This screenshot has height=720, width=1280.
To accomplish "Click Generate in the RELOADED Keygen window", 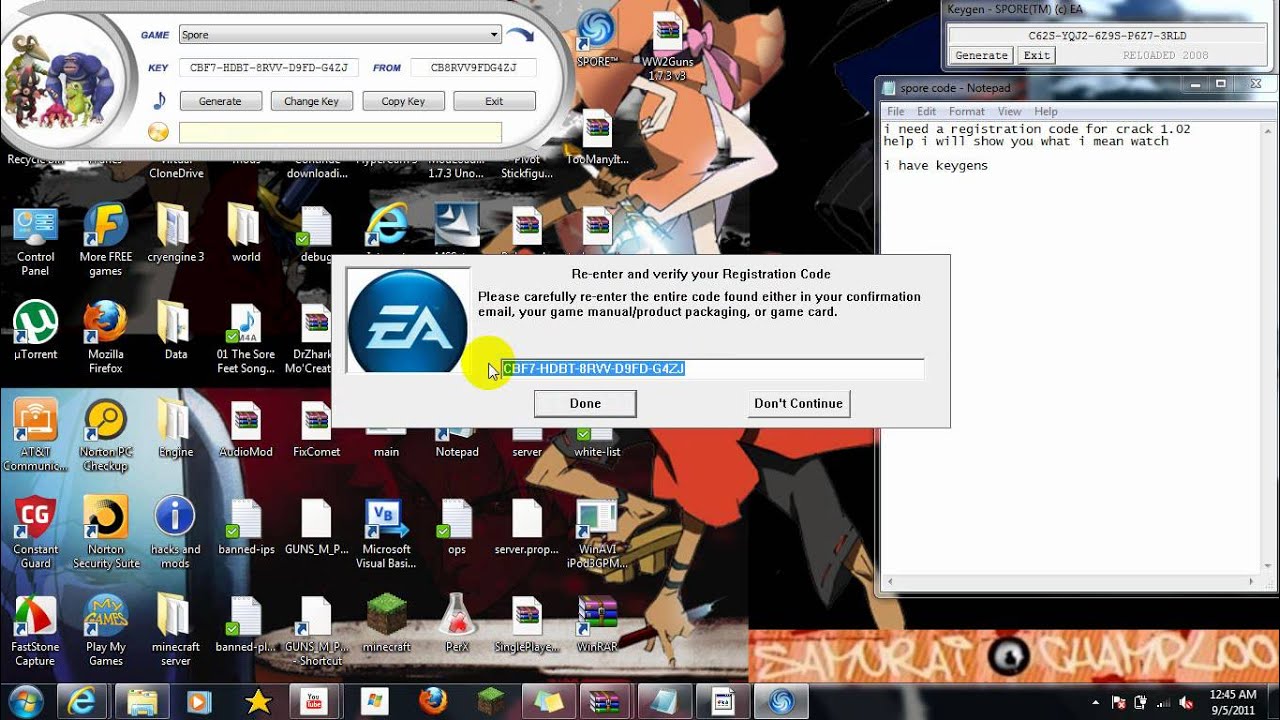I will click(981, 56).
